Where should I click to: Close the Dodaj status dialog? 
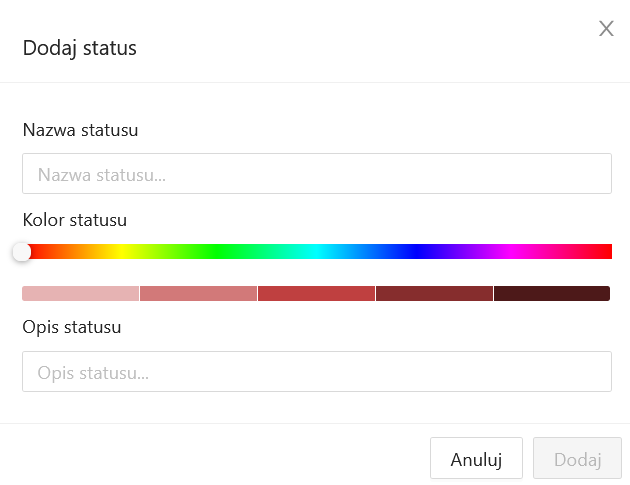606,29
